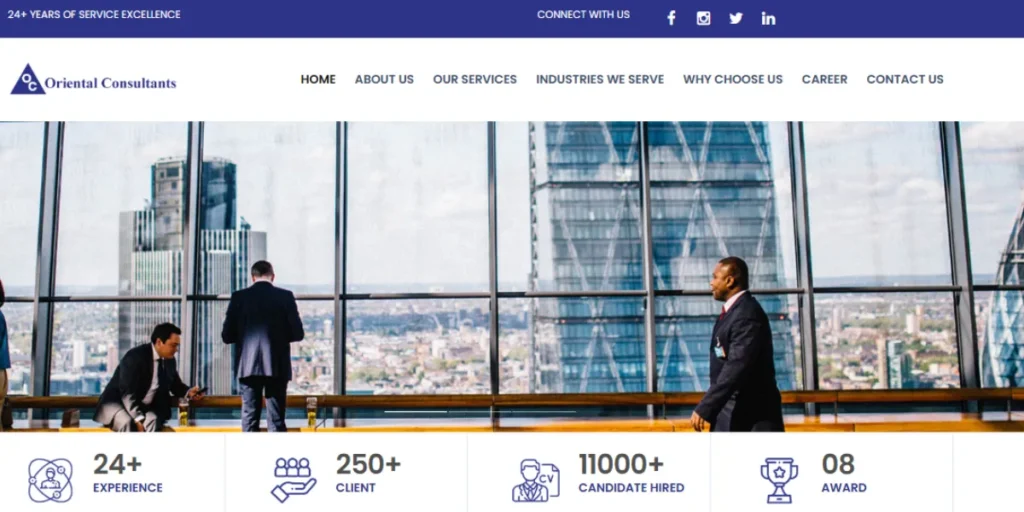Open the LinkedIn social icon
The height and width of the screenshot is (512, 1024).
[x=768, y=18]
